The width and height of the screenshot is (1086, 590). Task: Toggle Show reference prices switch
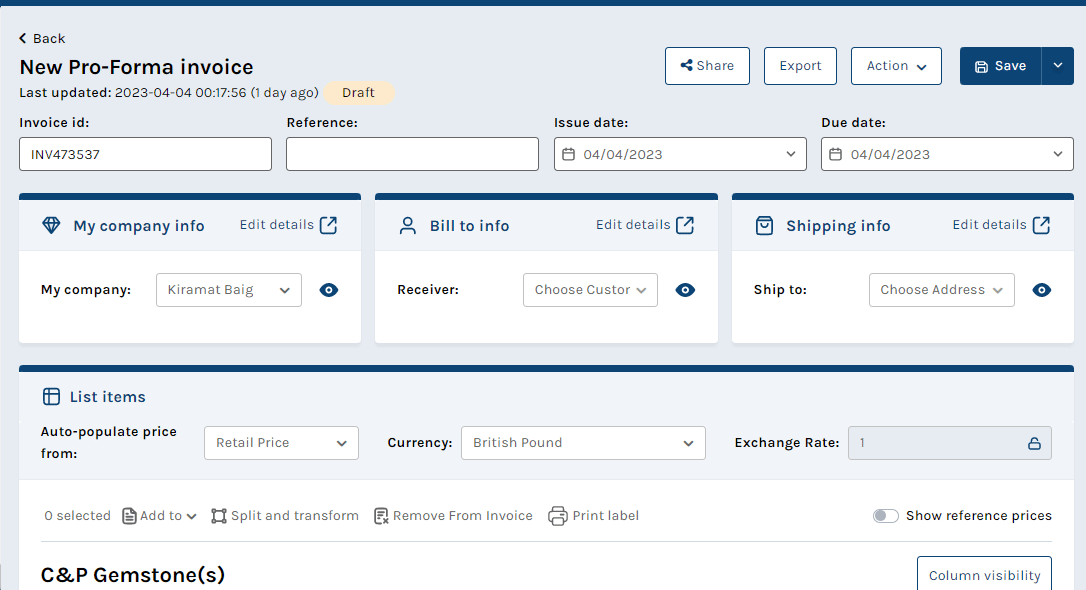885,516
